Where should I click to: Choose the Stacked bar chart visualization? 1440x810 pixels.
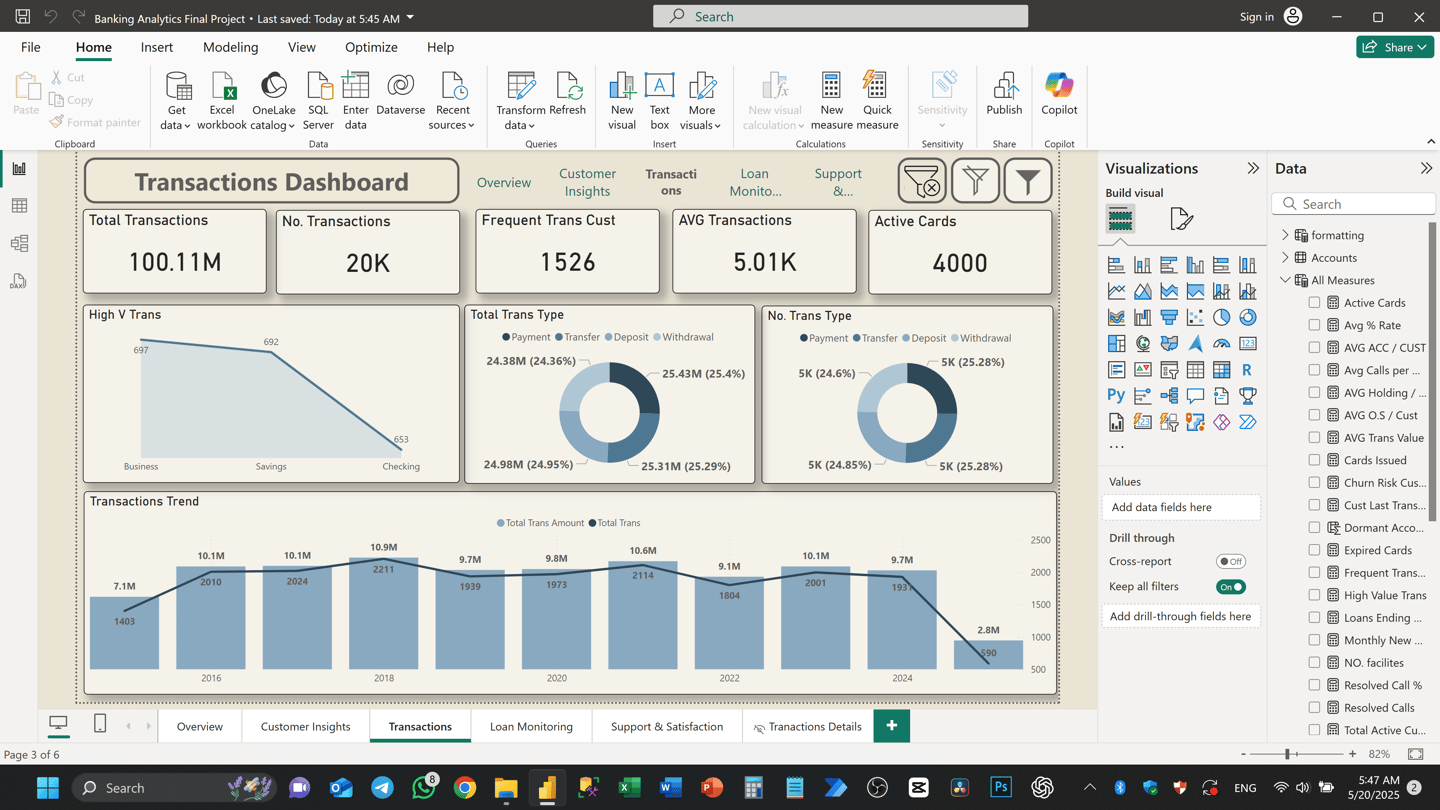click(x=1116, y=265)
